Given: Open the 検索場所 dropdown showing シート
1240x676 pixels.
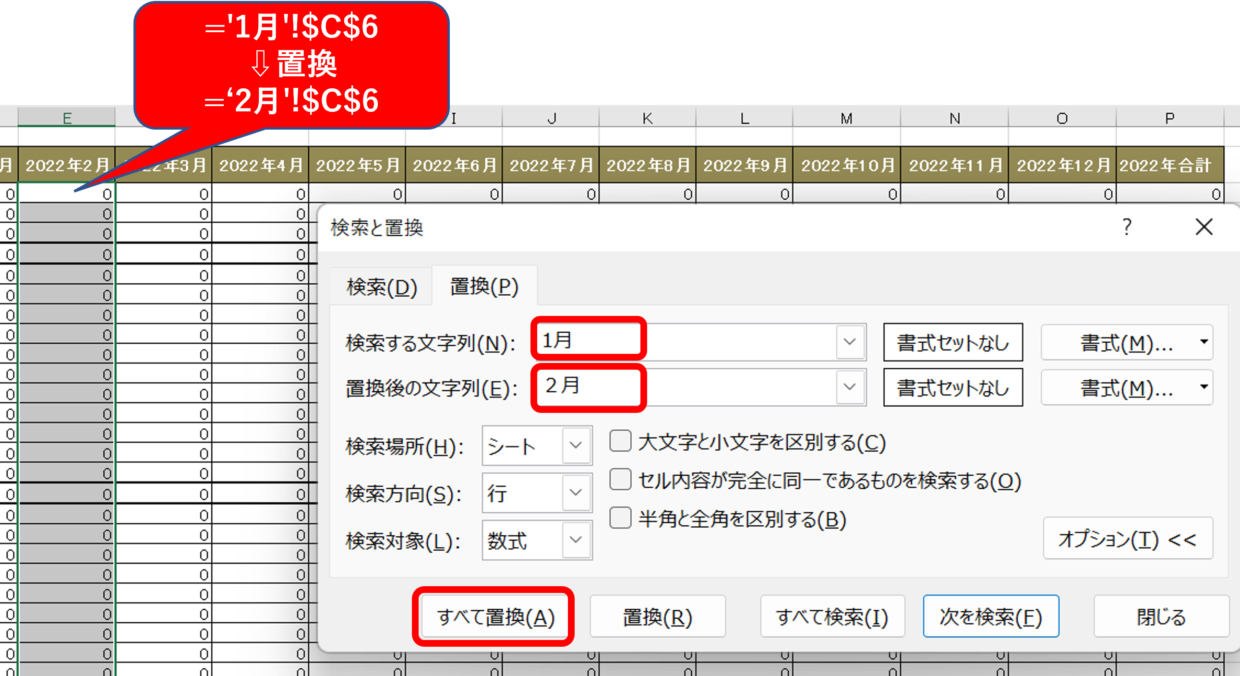Looking at the screenshot, I should pyautogui.click(x=537, y=447).
